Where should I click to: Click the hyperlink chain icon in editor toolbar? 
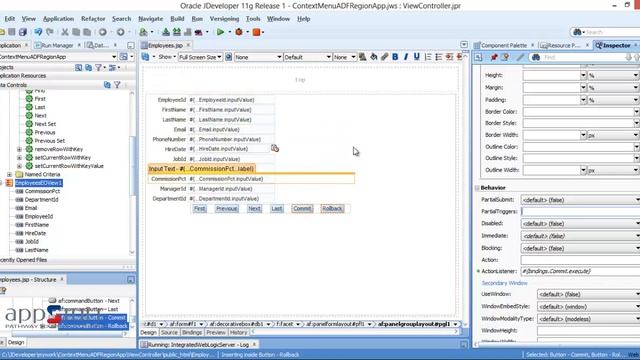click(x=384, y=57)
